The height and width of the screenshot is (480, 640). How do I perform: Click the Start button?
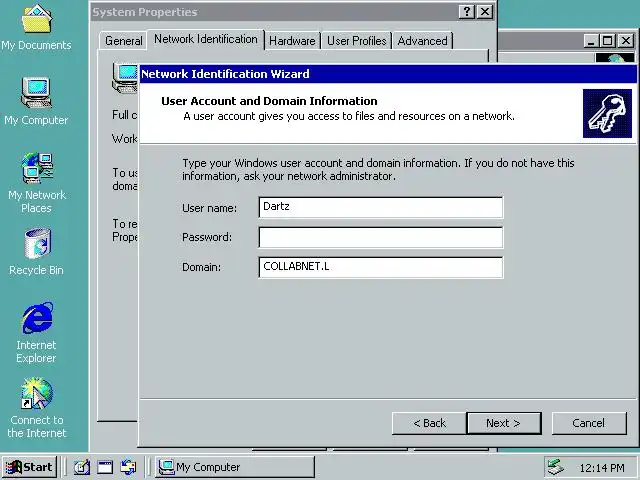click(x=29, y=467)
